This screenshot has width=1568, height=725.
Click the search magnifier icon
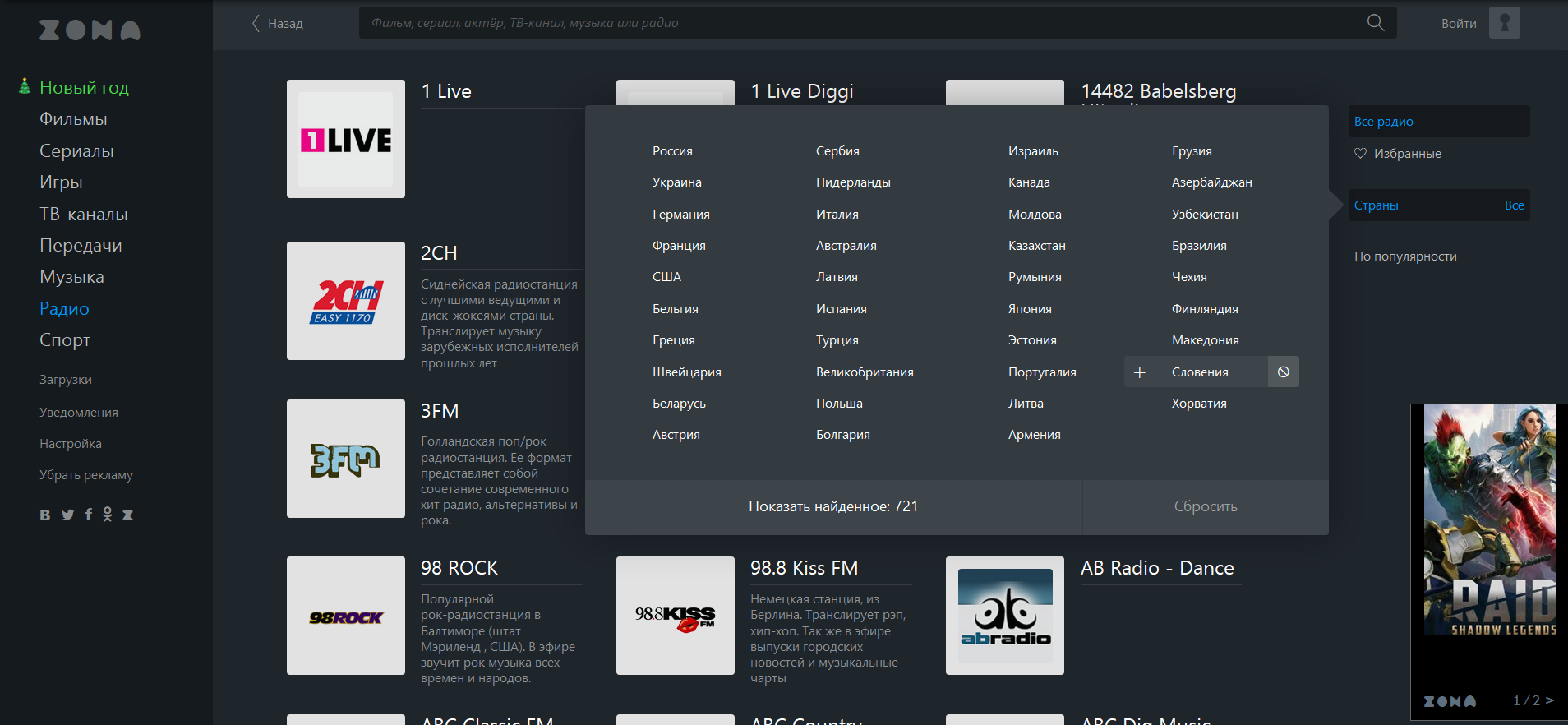(x=1376, y=23)
